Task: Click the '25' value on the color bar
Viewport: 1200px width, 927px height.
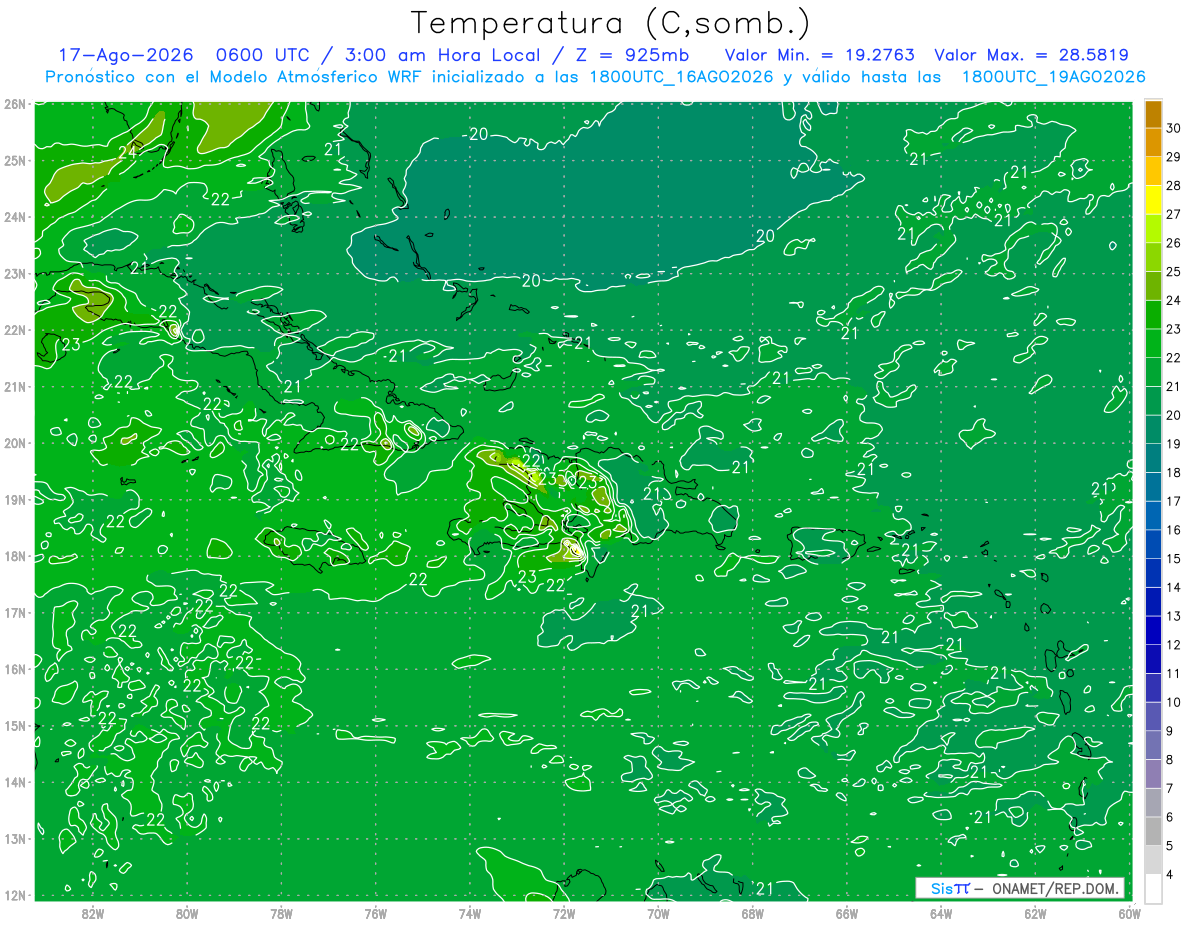Action: click(x=1174, y=271)
